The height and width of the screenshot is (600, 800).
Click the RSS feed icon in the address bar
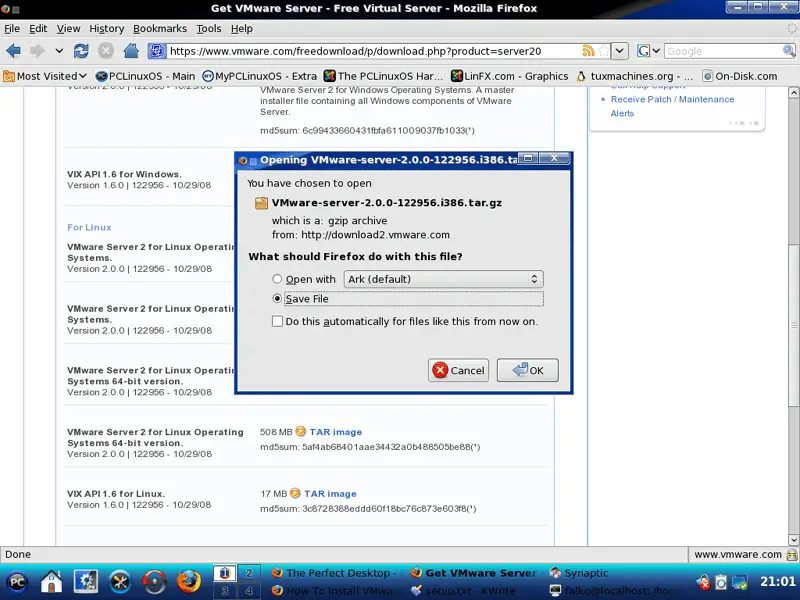[589, 50]
